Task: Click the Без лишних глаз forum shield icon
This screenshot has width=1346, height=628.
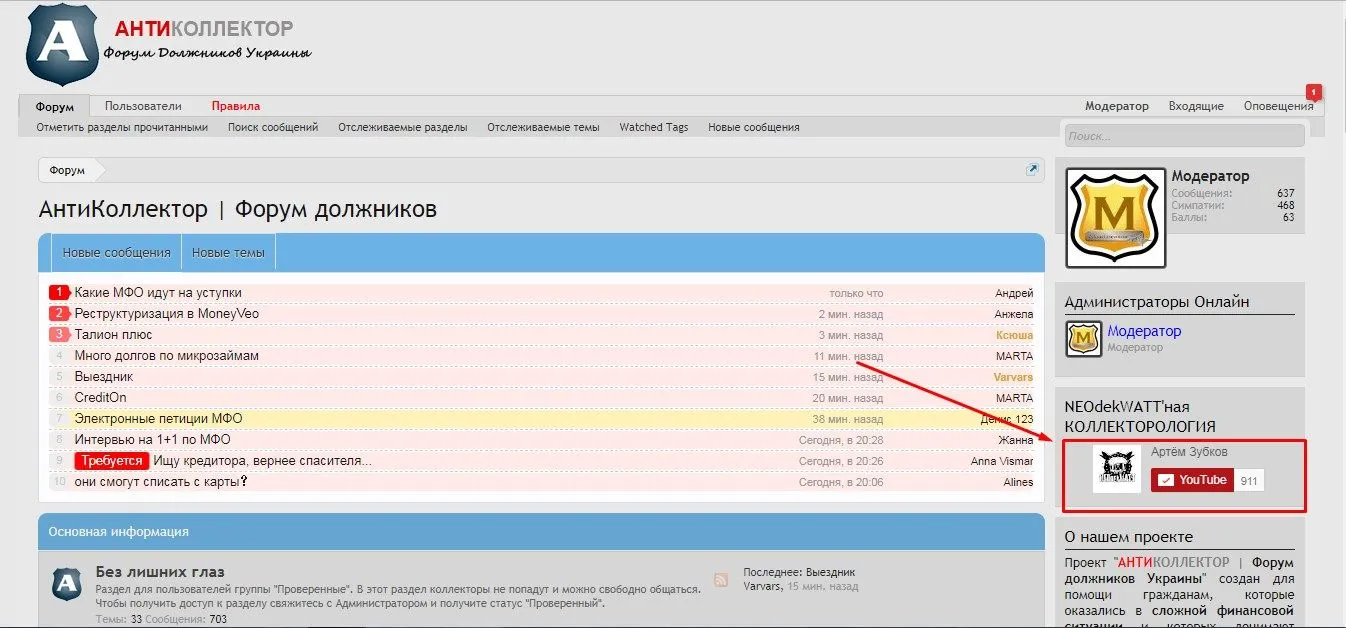Action: click(67, 584)
